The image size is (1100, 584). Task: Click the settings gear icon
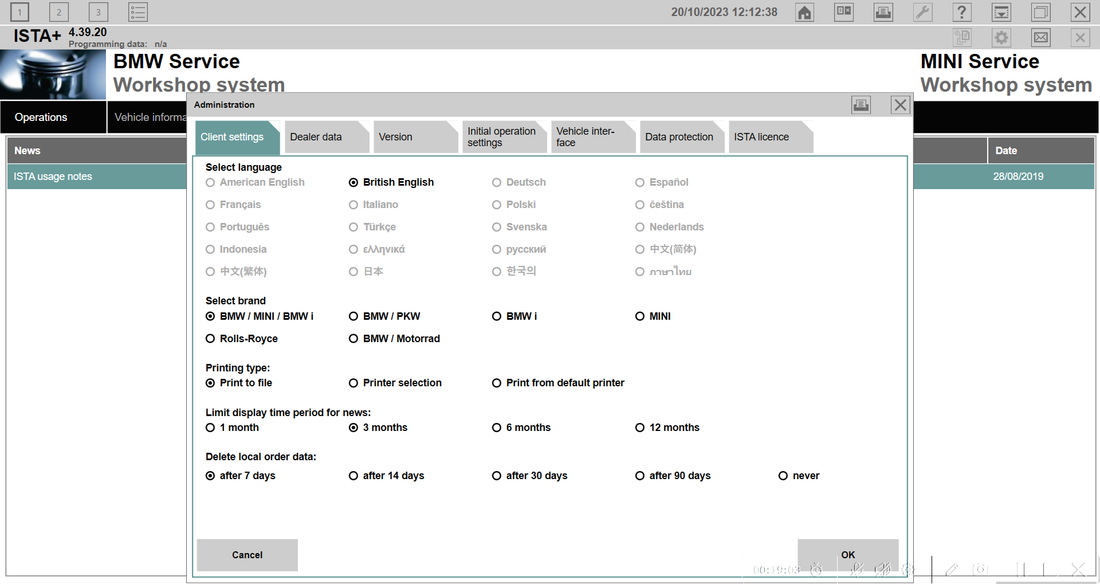coord(1001,37)
